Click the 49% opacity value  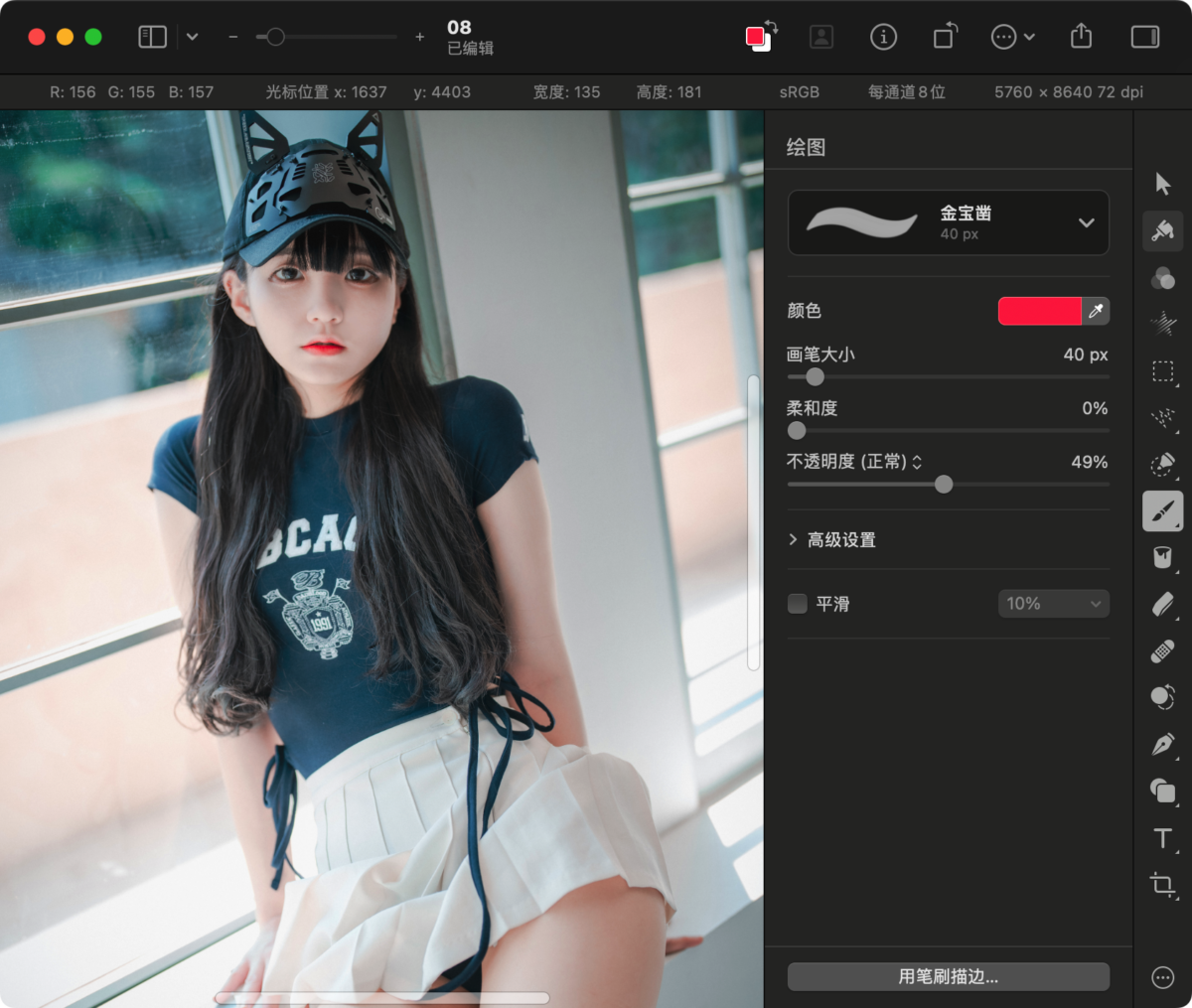pyautogui.click(x=1090, y=462)
